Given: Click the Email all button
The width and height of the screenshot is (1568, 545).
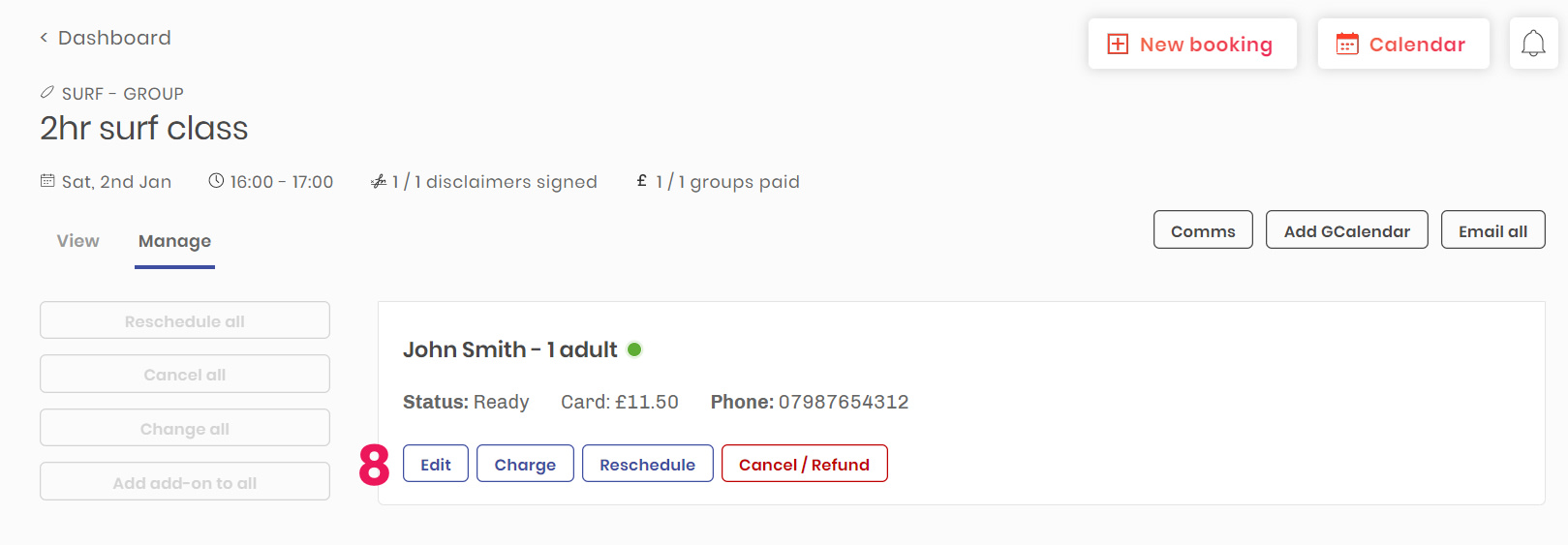Looking at the screenshot, I should (x=1492, y=230).
